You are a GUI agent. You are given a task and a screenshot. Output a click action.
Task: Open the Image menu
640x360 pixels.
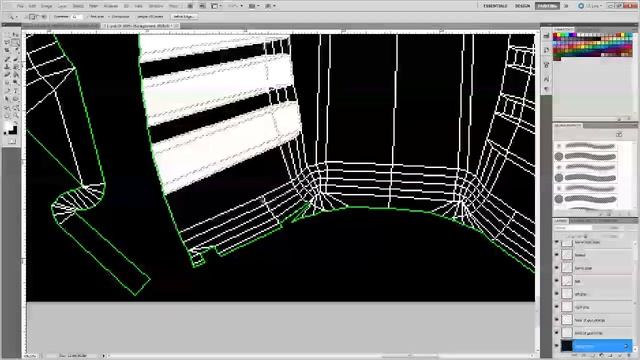point(47,6)
